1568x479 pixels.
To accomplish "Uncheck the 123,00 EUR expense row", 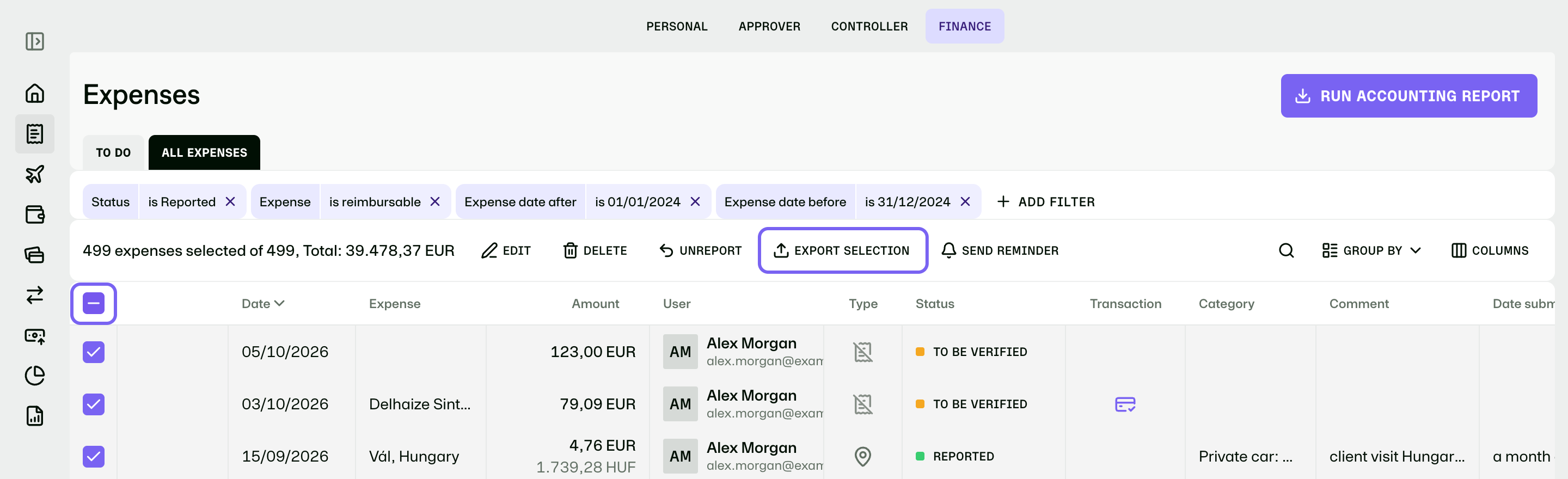I will point(94,352).
